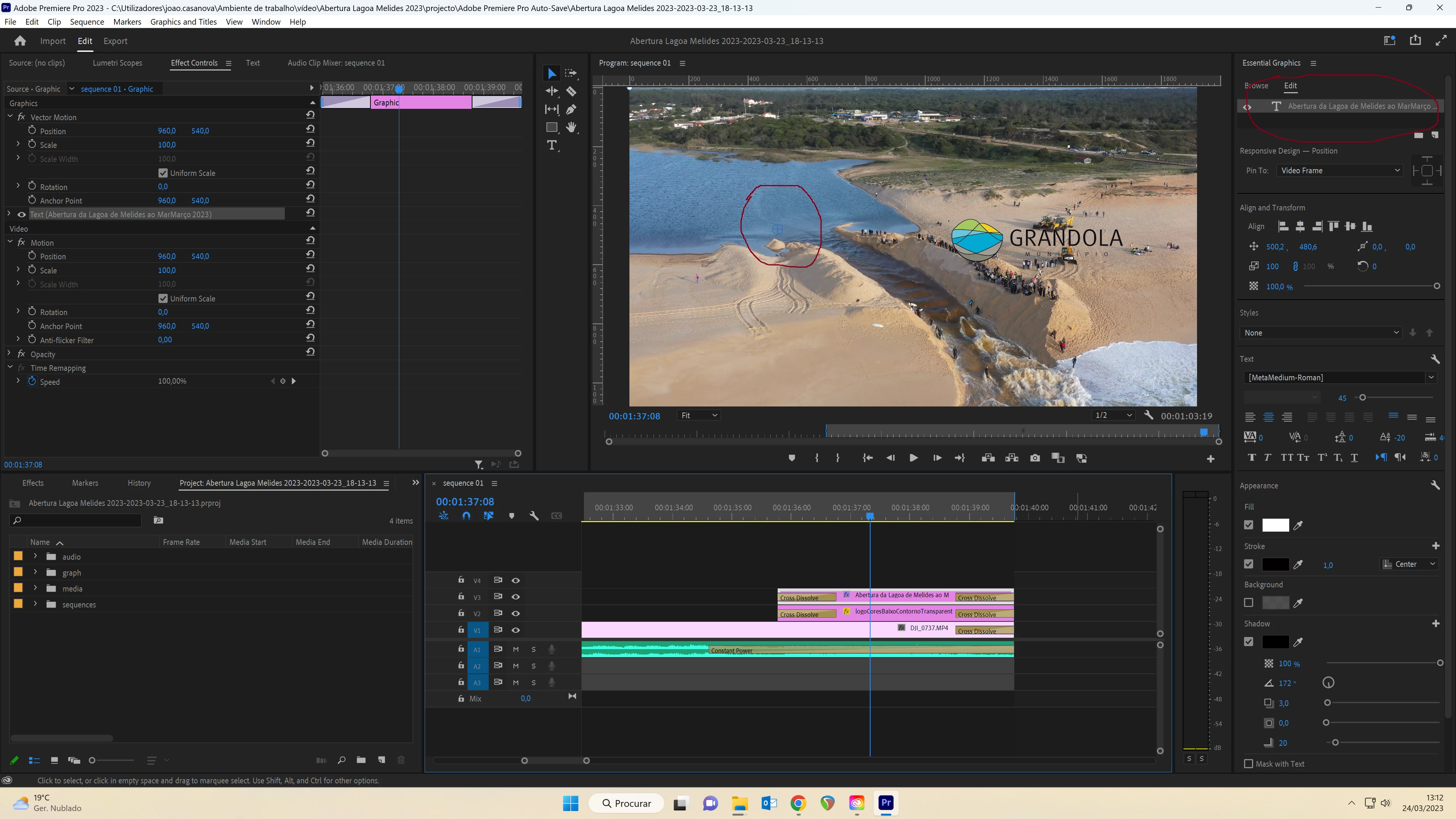Switch to the Lumetri Scopes tab
This screenshot has height=819, width=1456.
117,63
